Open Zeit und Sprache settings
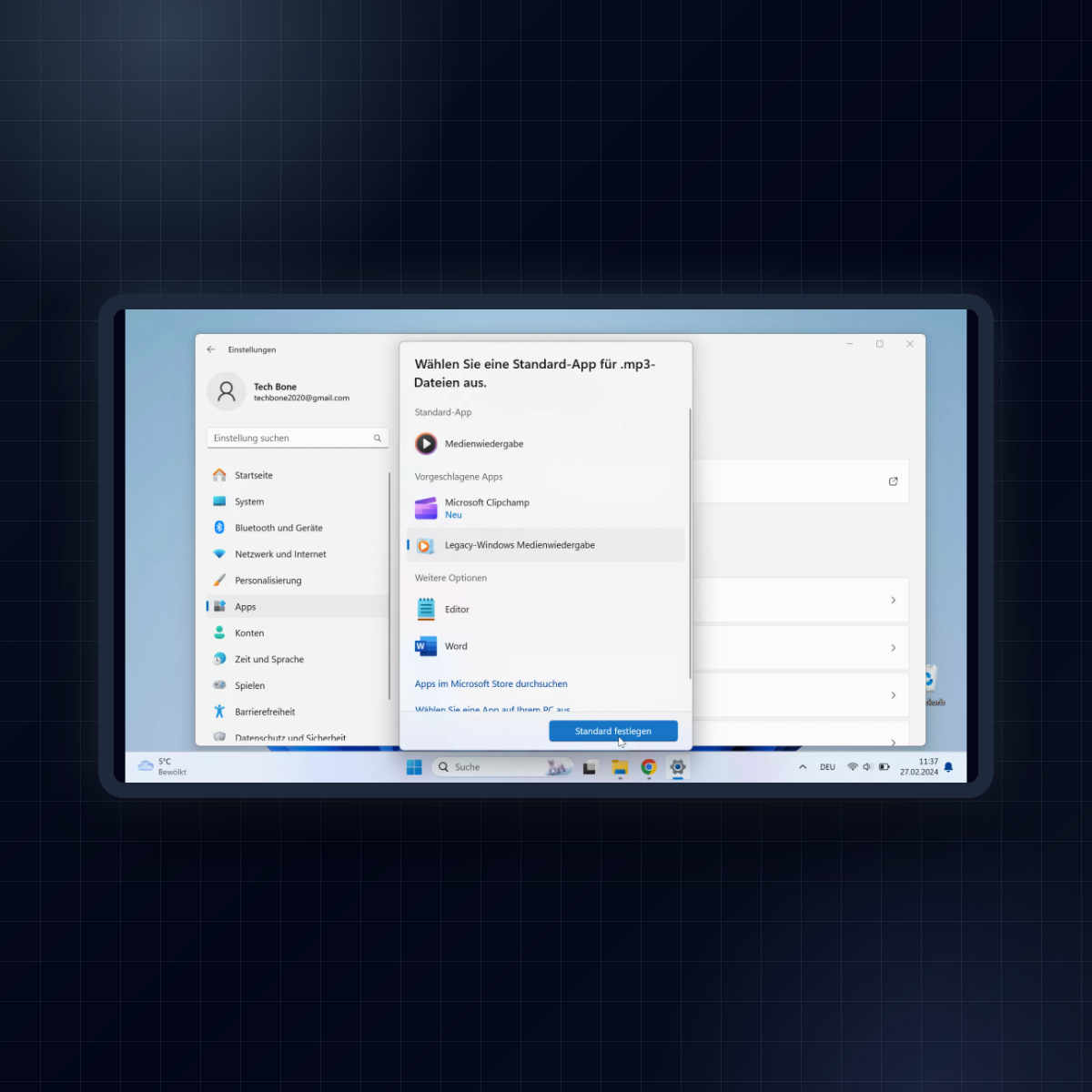Viewport: 1092px width, 1092px height. (x=298, y=660)
